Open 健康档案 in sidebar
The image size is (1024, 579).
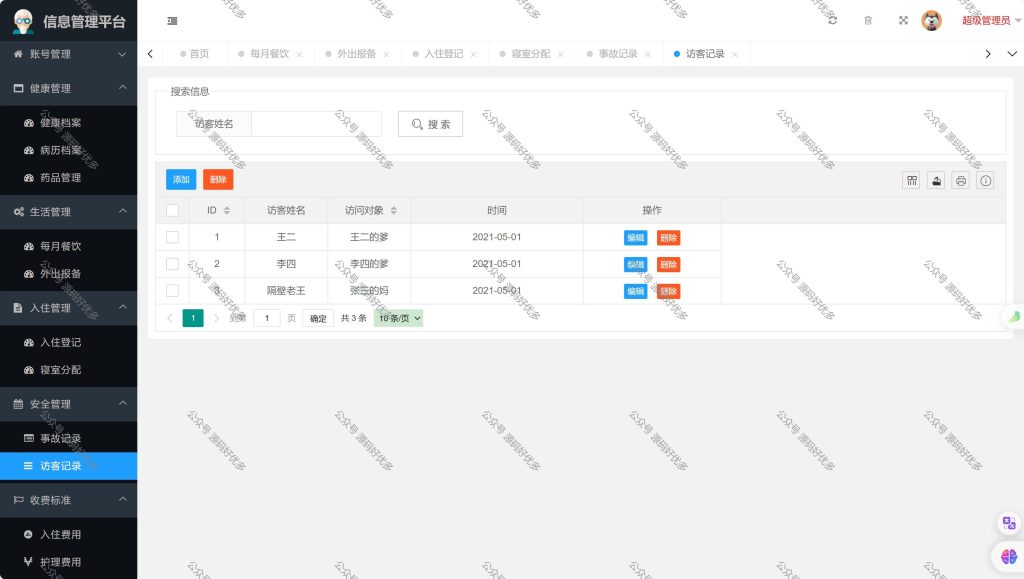coord(69,123)
